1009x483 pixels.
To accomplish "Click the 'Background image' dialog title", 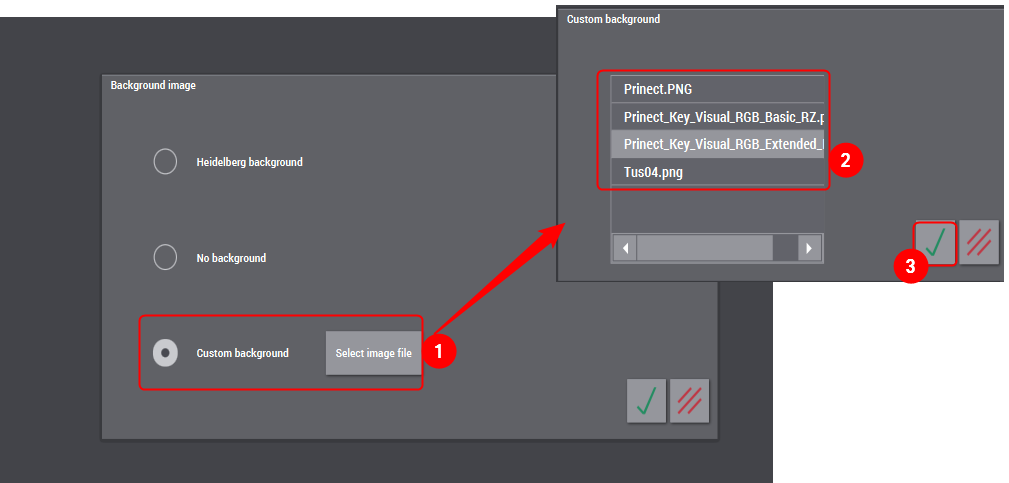I will 153,86.
